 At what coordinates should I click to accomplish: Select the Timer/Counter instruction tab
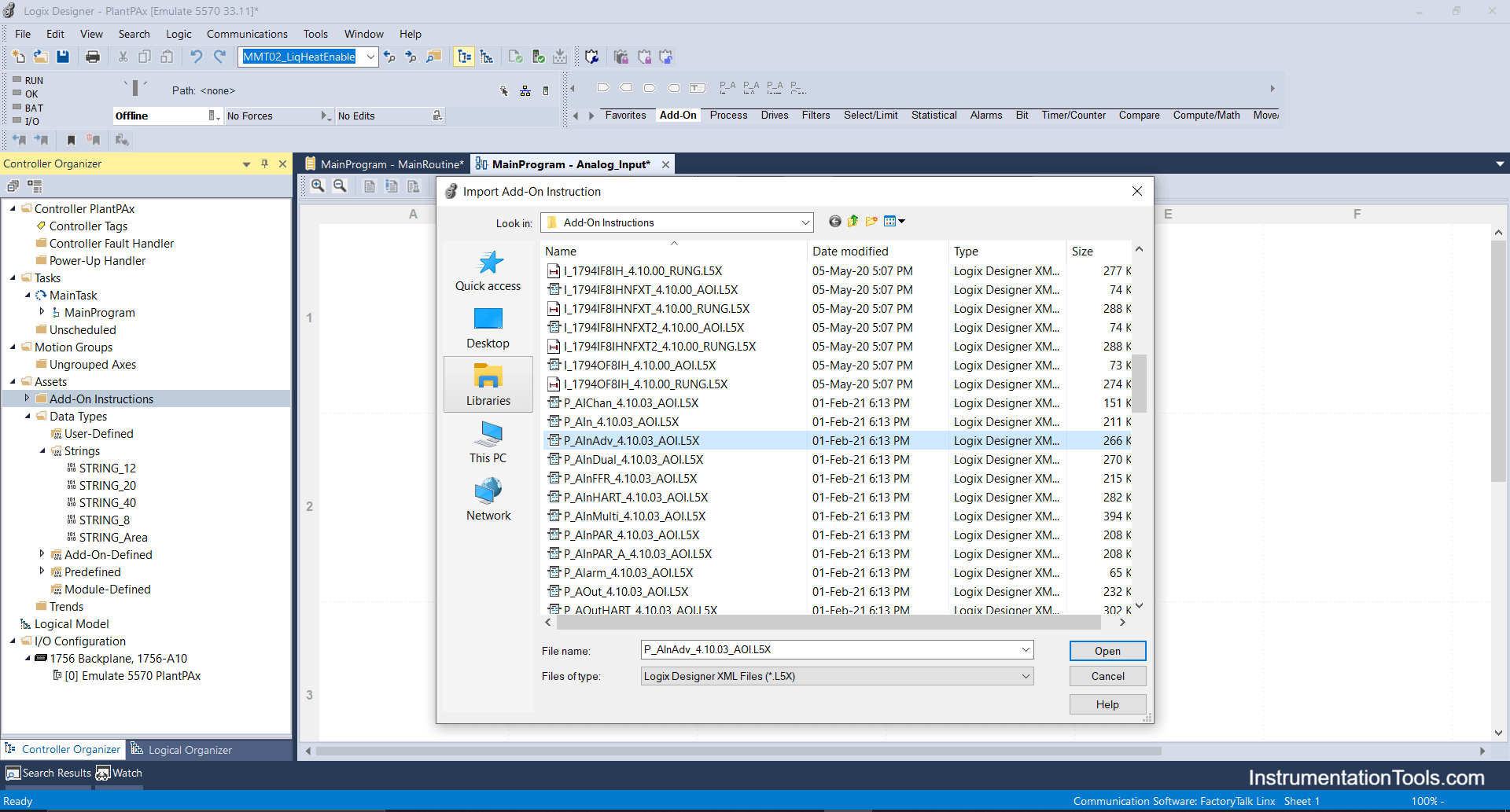coord(1074,115)
